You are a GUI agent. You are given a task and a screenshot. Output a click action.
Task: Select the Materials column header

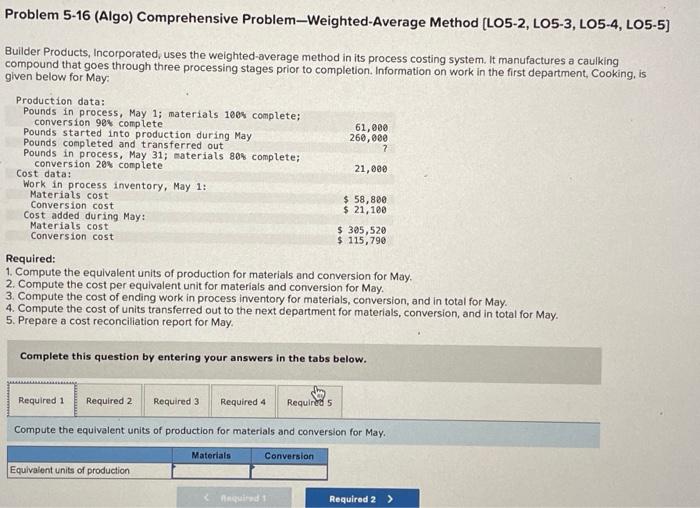[211, 455]
